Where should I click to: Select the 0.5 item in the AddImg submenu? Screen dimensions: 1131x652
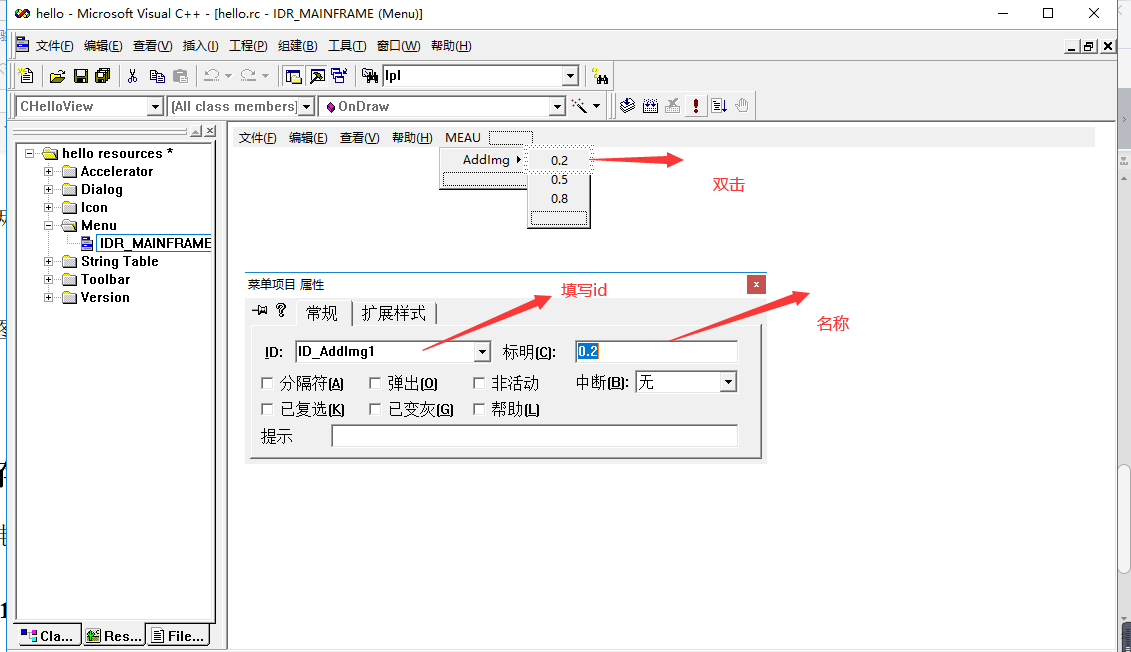(x=557, y=179)
